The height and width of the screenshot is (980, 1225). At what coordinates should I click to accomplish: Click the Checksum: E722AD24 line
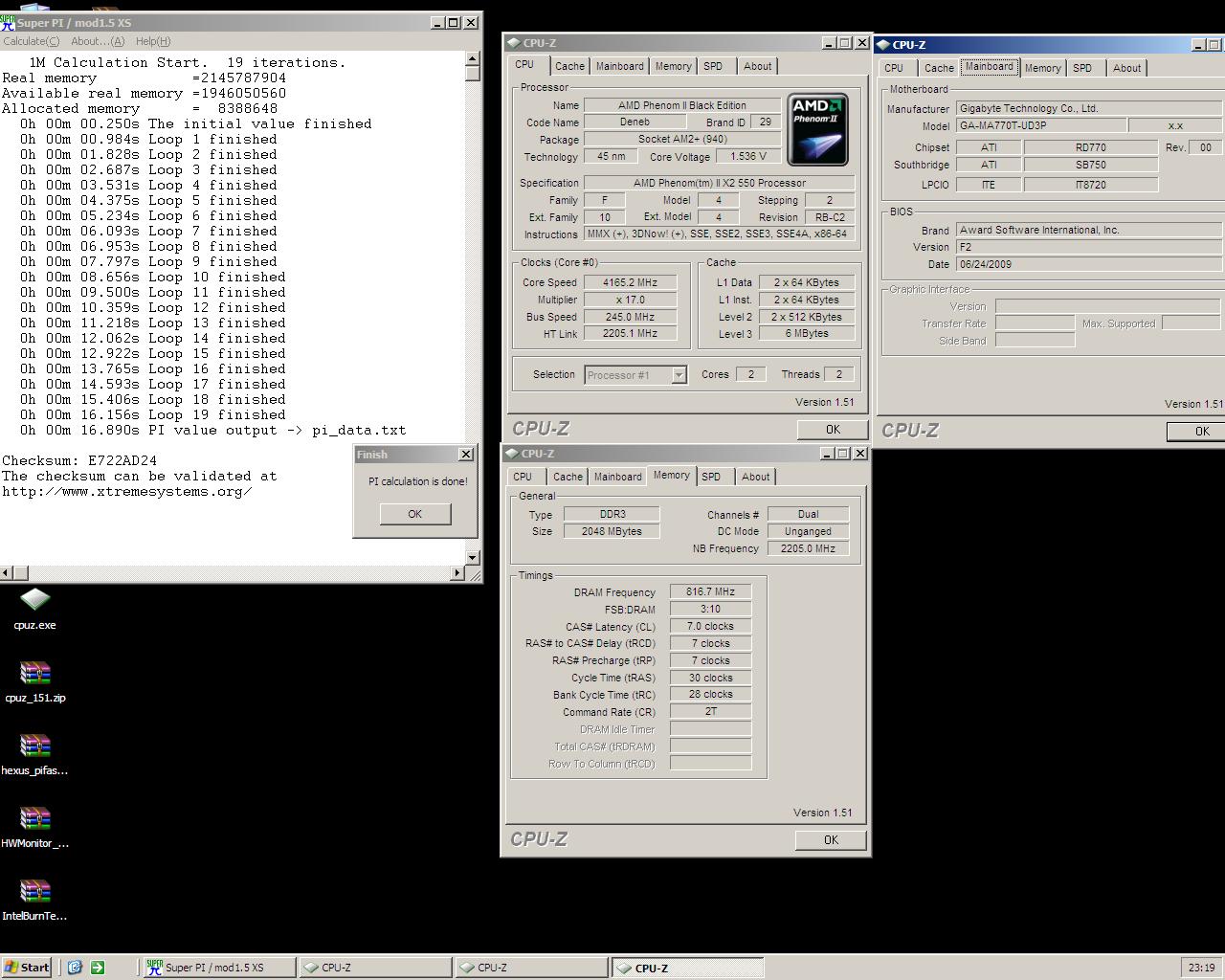click(x=79, y=460)
